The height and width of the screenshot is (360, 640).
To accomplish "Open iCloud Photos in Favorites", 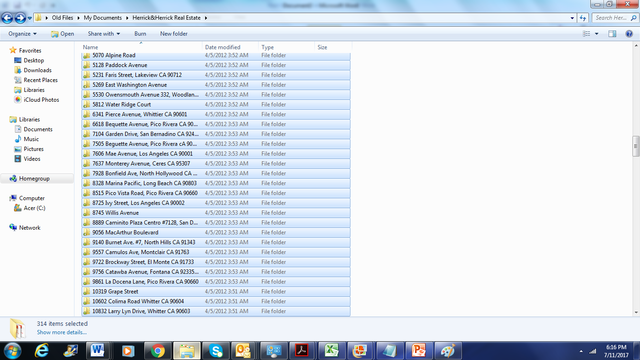I will 41,100.
